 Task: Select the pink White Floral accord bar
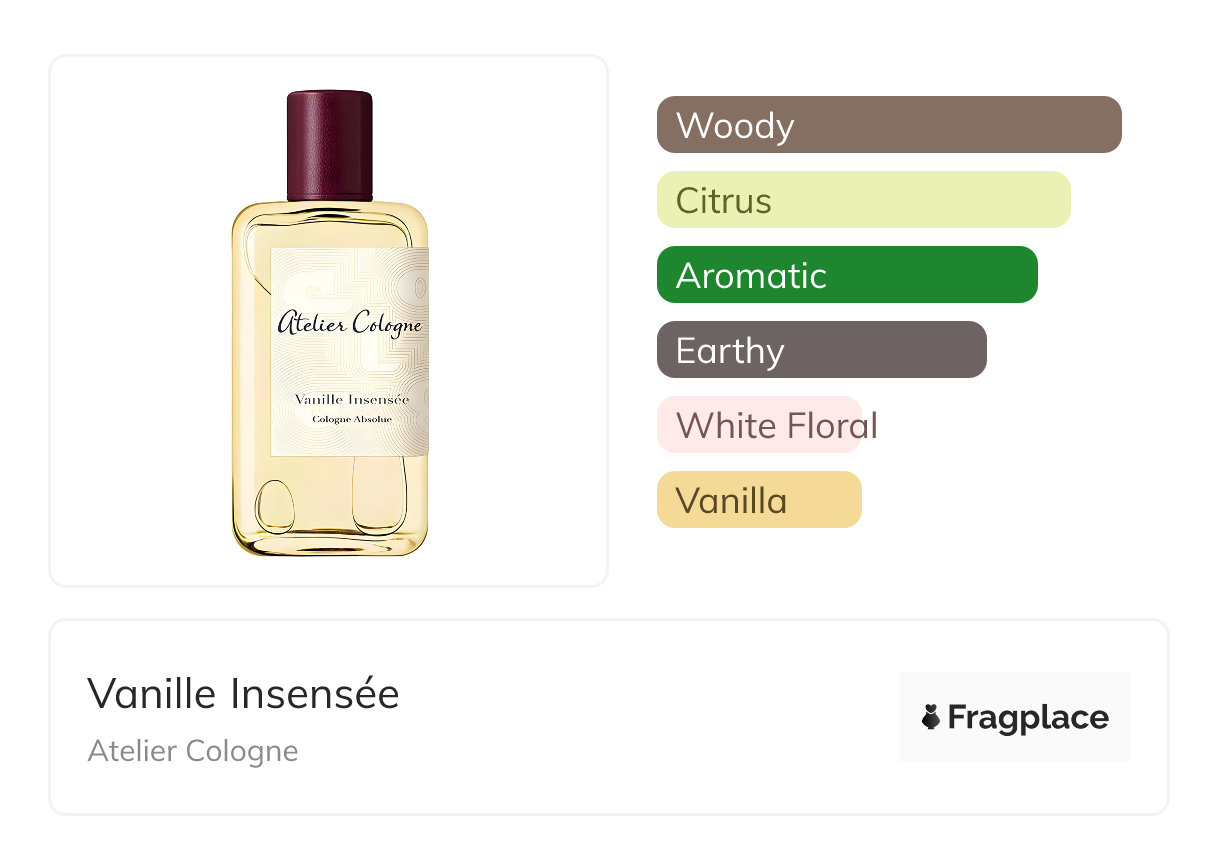759,425
